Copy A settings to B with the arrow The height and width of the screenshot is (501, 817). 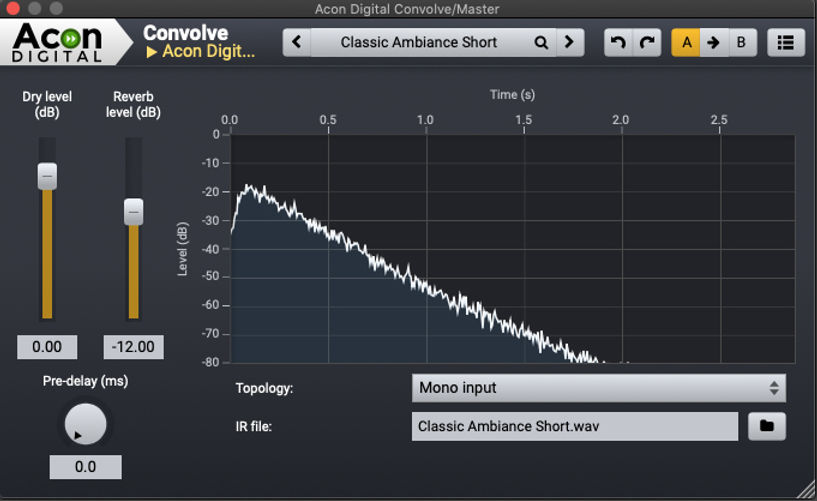click(714, 42)
